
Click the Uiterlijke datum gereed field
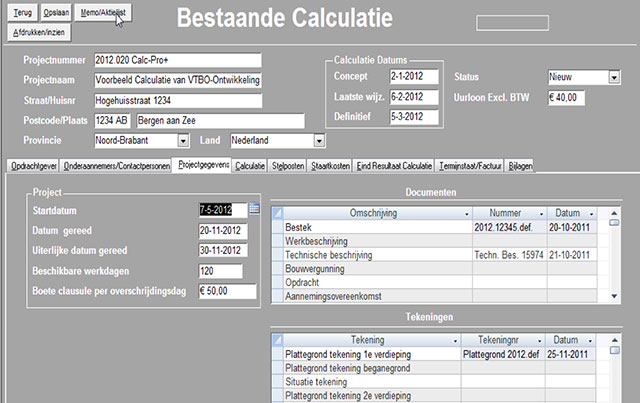click(223, 250)
